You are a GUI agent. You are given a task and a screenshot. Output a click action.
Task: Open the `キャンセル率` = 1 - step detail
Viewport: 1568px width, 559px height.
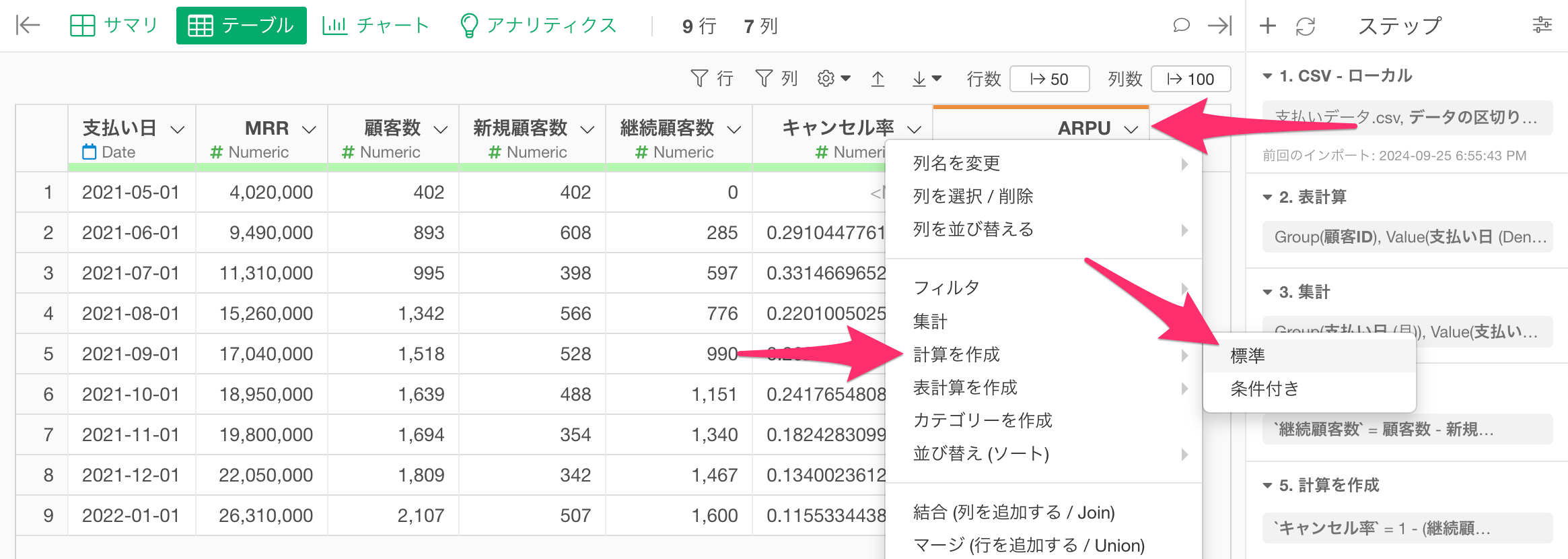(1407, 528)
